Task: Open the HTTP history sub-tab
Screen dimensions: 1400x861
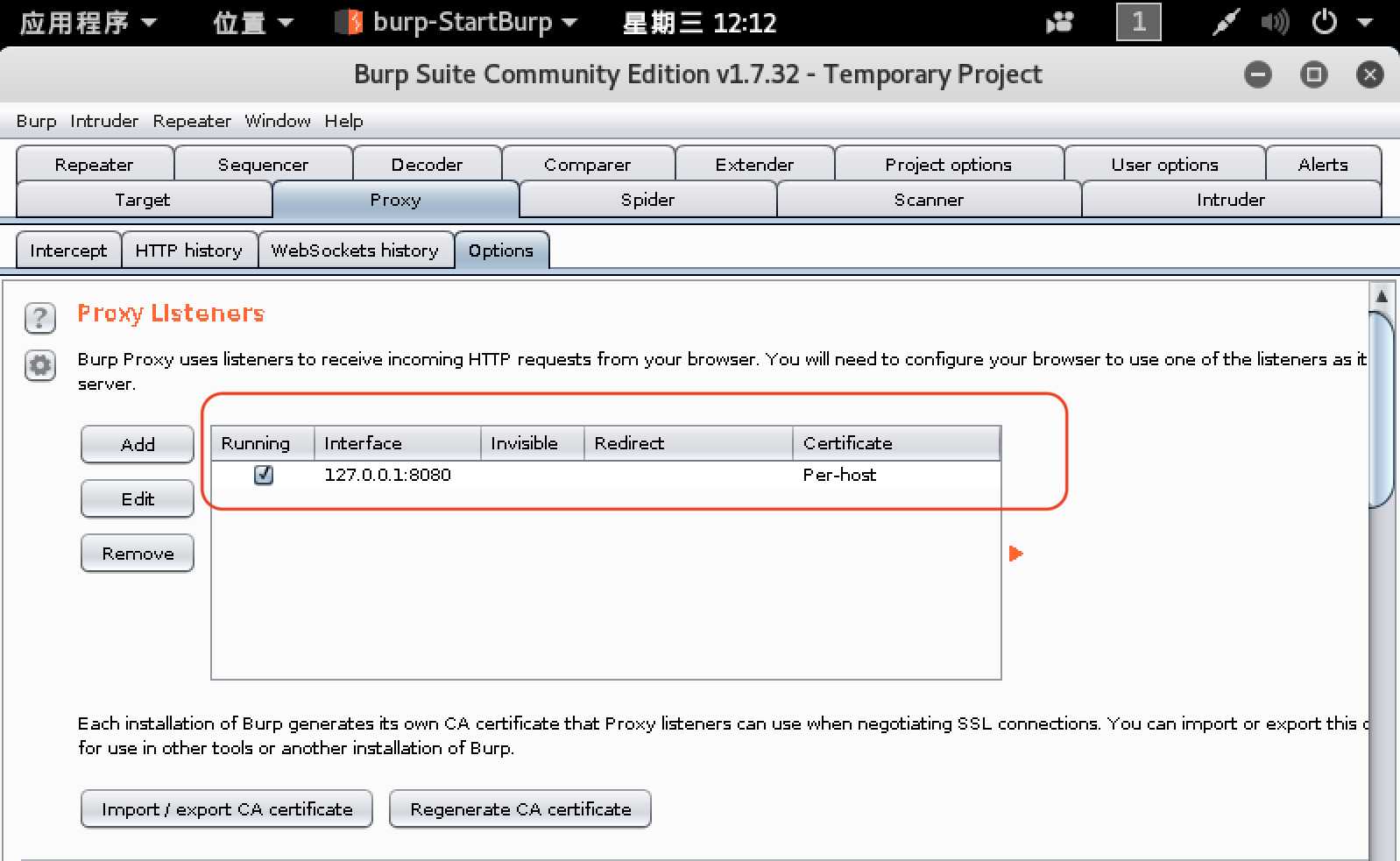Action: point(189,251)
